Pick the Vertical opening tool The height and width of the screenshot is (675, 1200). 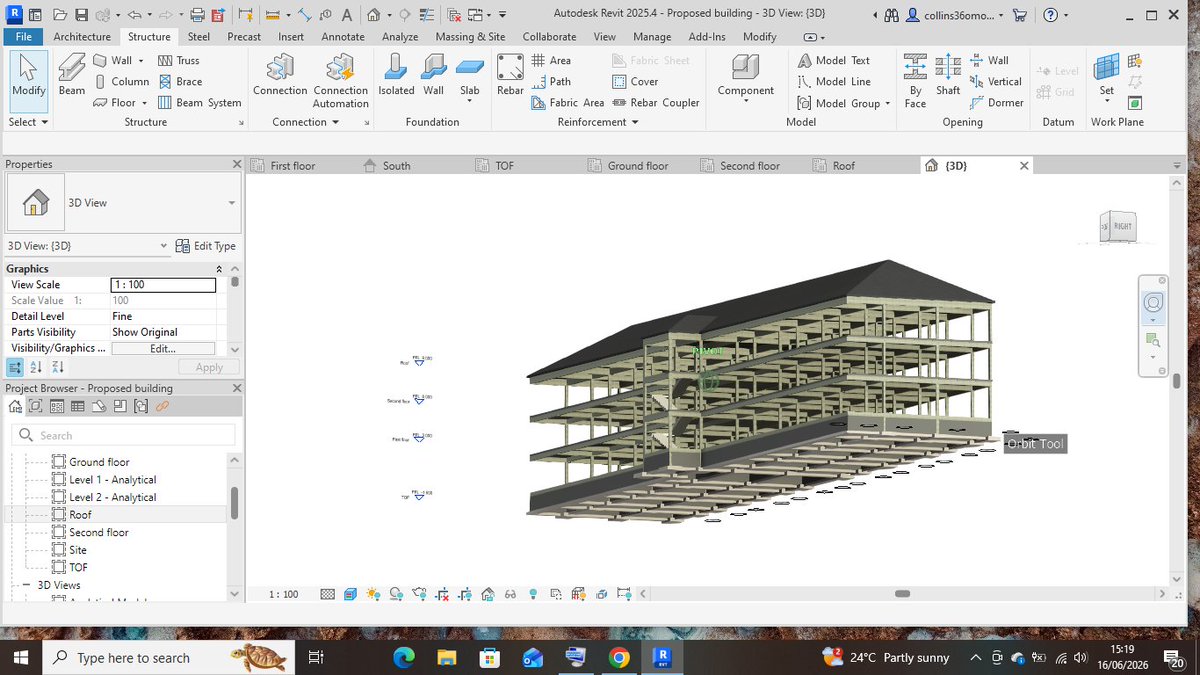[995, 82]
